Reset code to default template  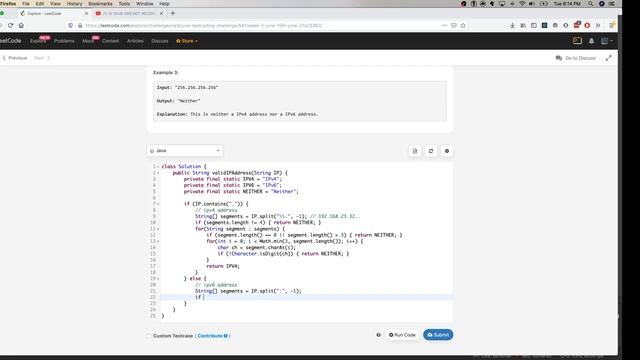[431, 151]
